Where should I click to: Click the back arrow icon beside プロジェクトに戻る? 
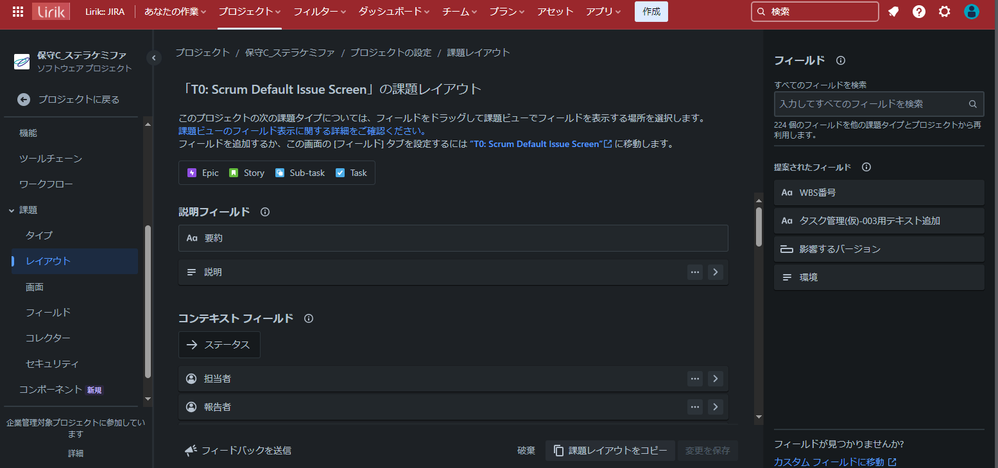(x=24, y=99)
